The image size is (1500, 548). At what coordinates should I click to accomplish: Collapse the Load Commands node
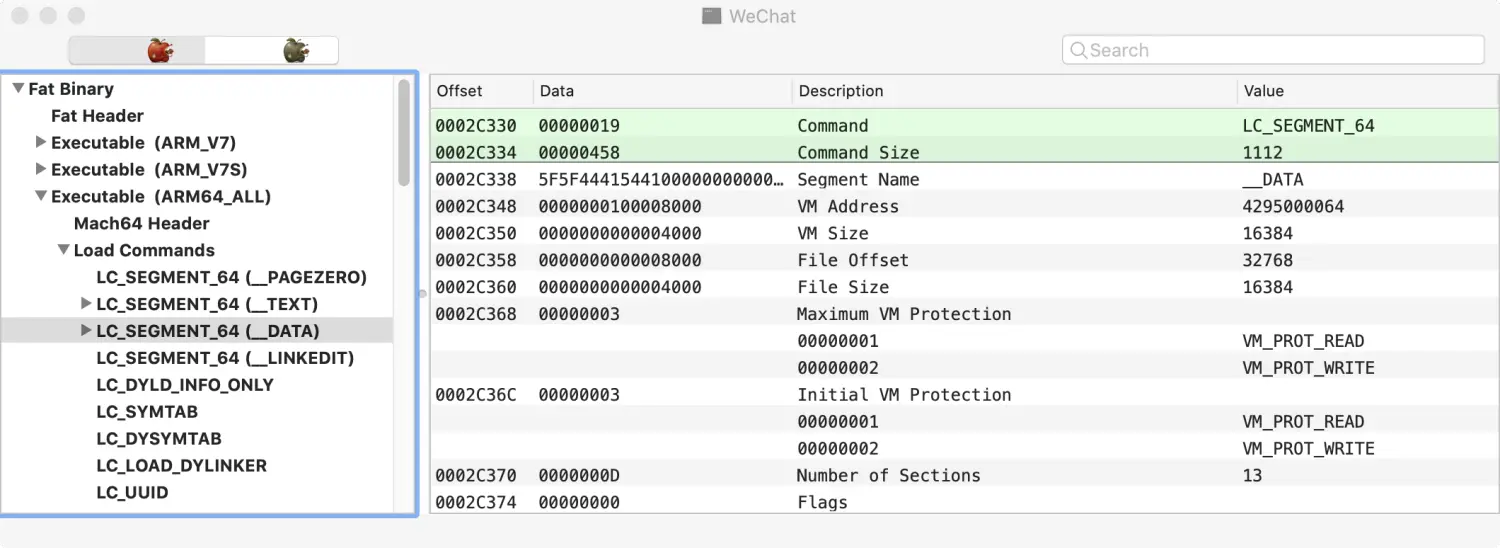63,251
